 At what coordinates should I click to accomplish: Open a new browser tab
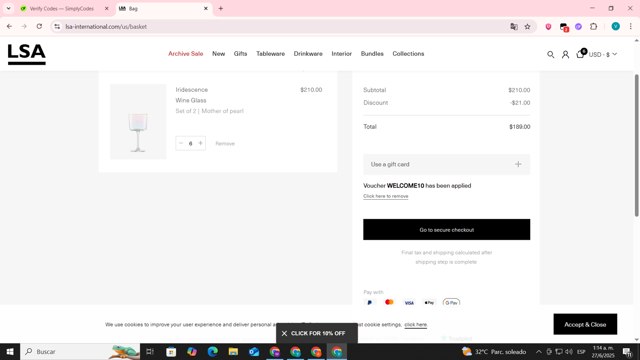pos(220,8)
